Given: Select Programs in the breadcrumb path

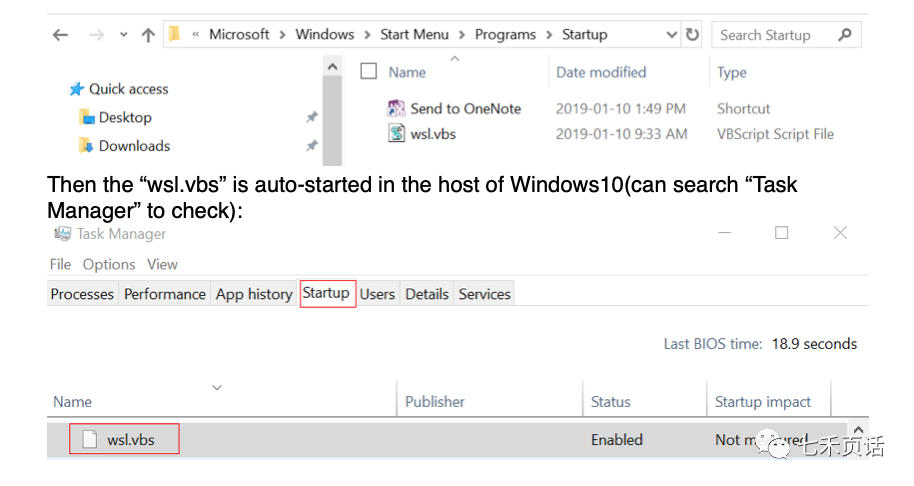Looking at the screenshot, I should coord(505,35).
